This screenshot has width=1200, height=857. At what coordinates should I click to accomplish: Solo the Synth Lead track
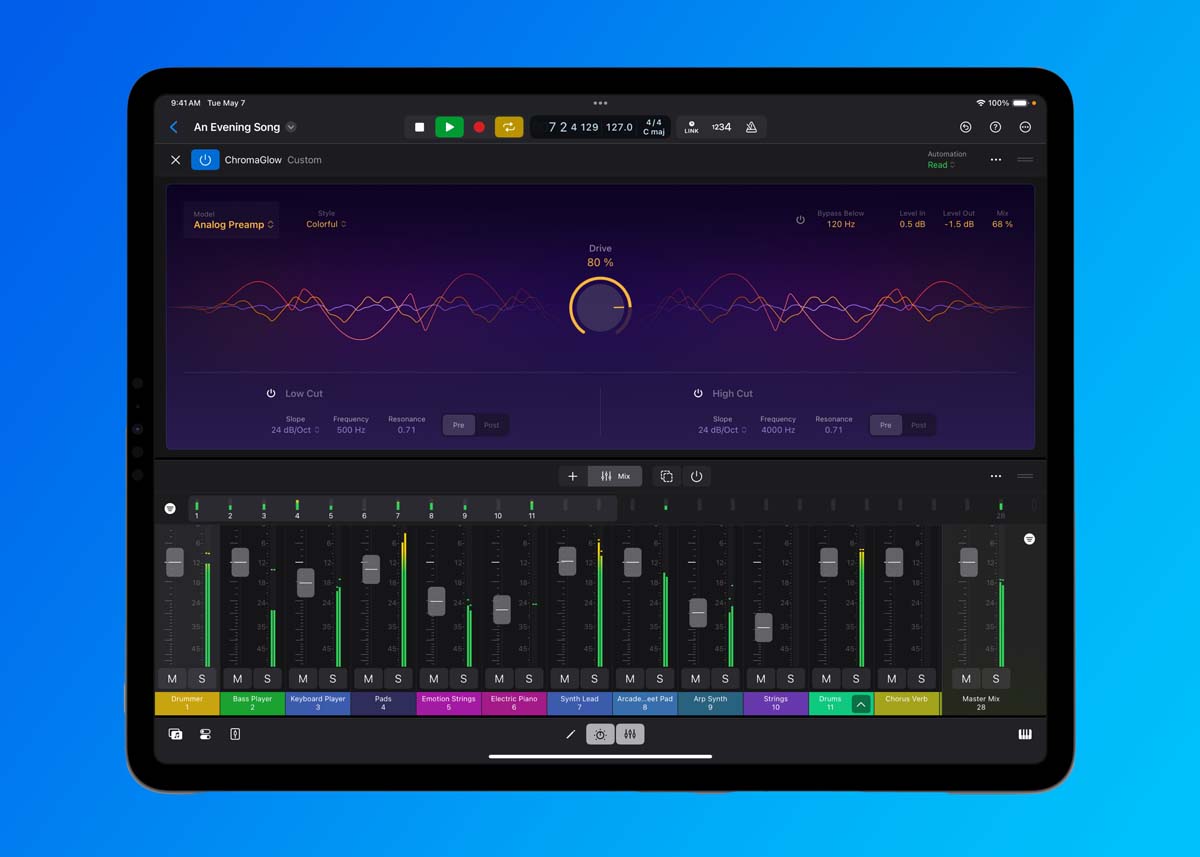[x=594, y=679]
